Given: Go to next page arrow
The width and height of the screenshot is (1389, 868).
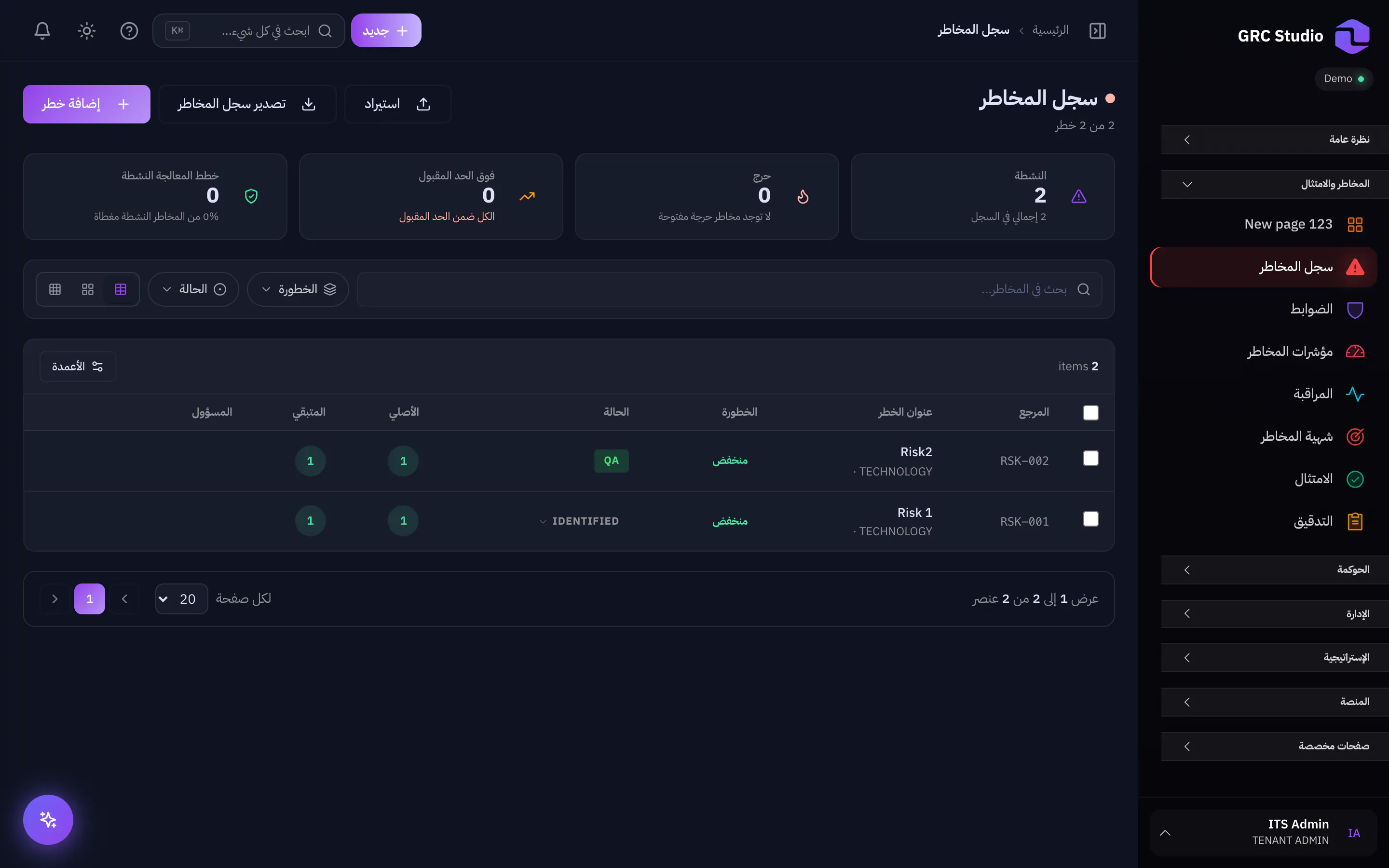Looking at the screenshot, I should pyautogui.click(x=55, y=599).
